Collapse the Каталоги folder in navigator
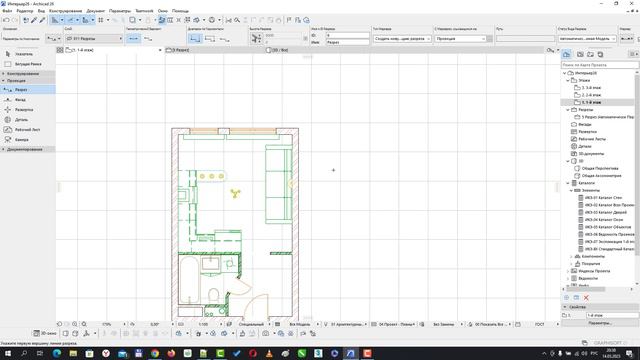 coord(568,183)
